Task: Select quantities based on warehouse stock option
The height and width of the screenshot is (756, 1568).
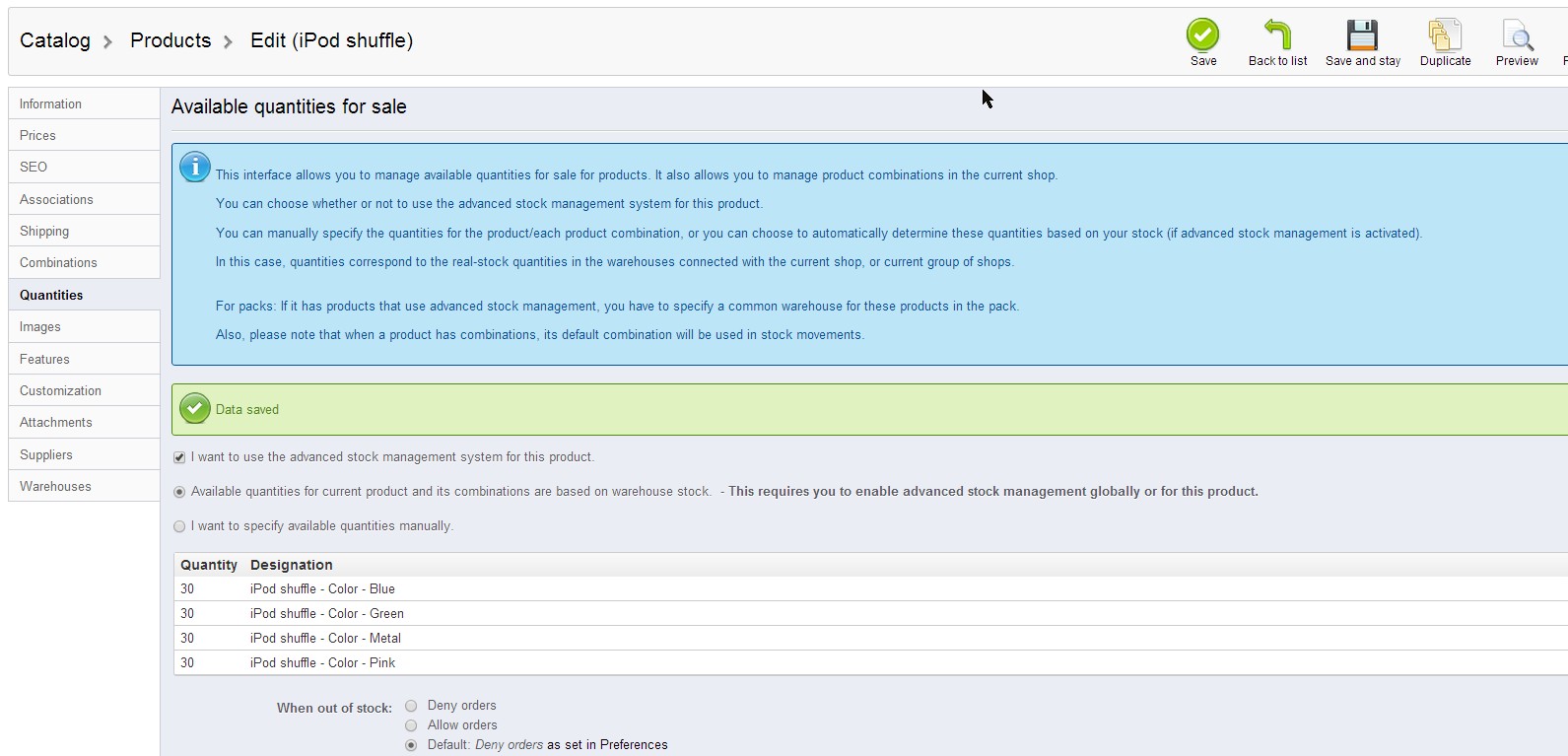Action: click(179, 492)
